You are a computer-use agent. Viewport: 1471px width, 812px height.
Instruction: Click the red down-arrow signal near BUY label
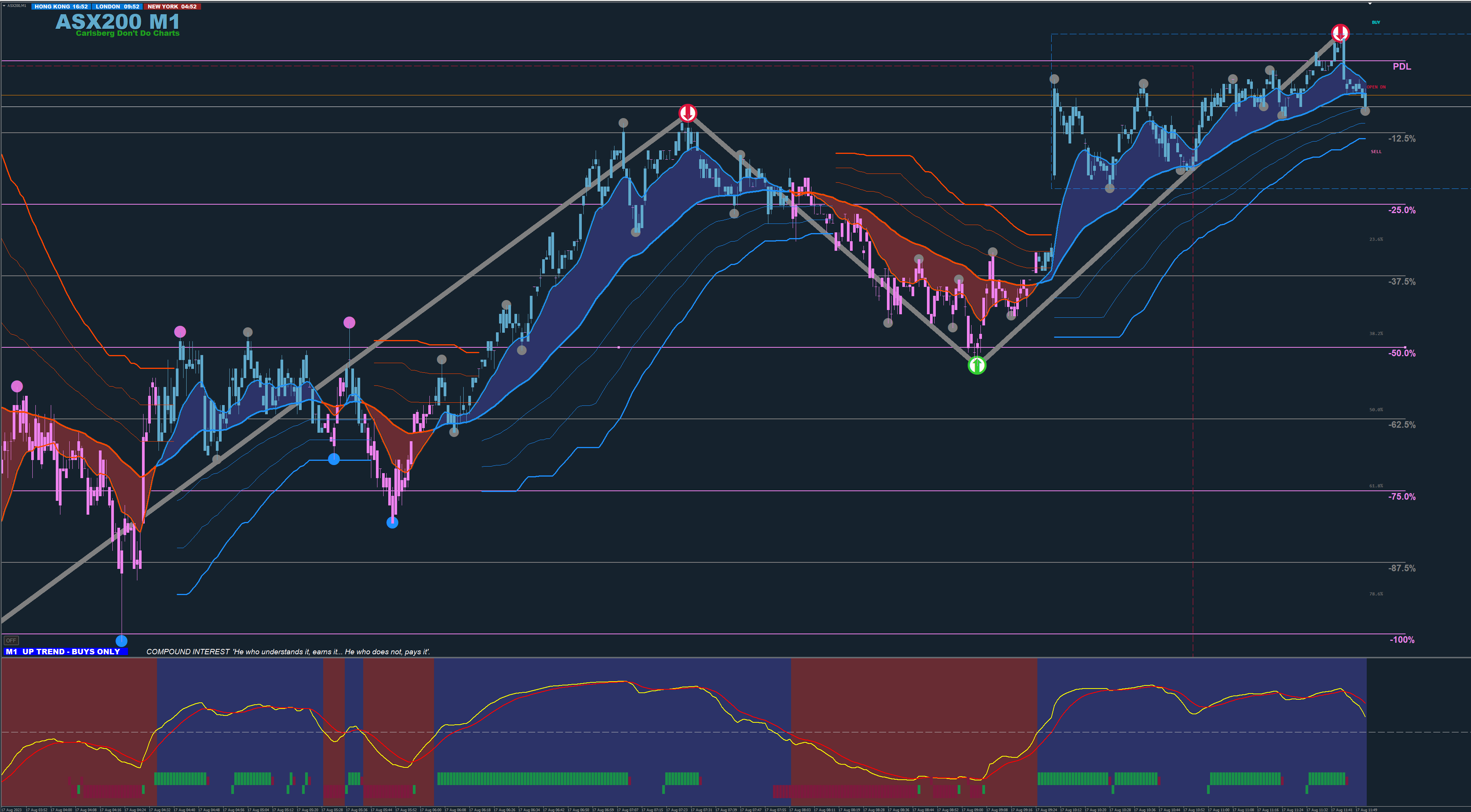coord(1340,33)
